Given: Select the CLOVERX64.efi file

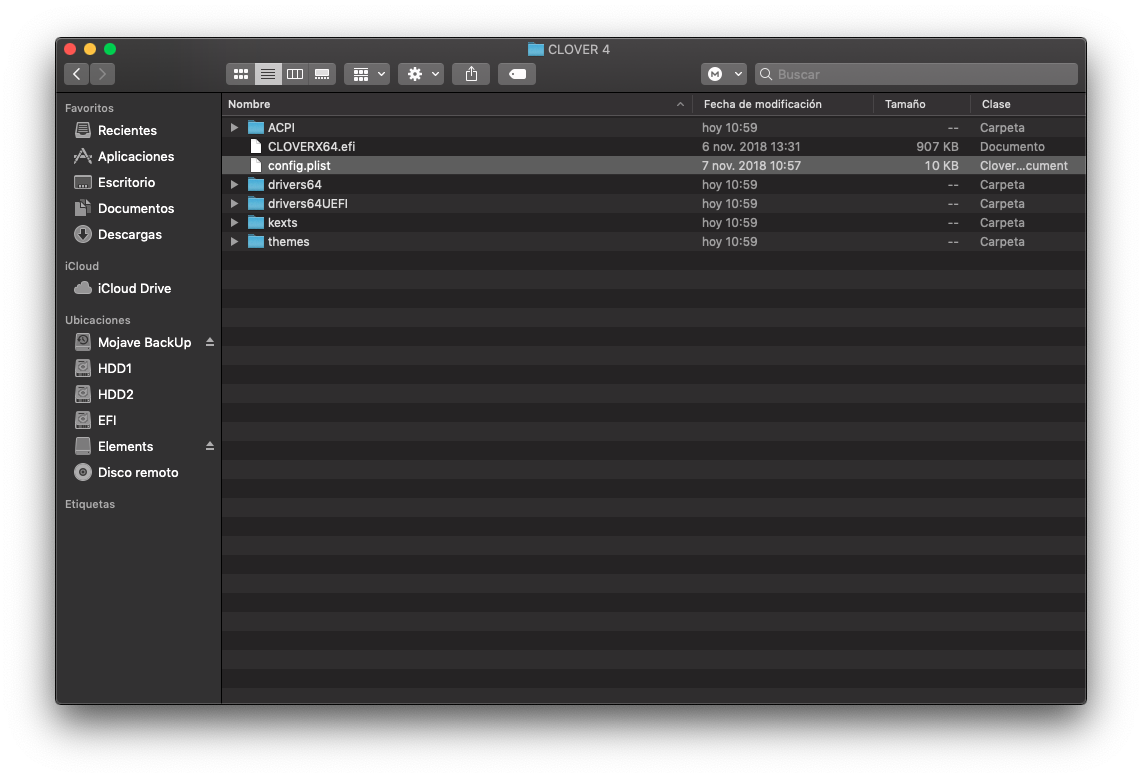Looking at the screenshot, I should point(311,147).
